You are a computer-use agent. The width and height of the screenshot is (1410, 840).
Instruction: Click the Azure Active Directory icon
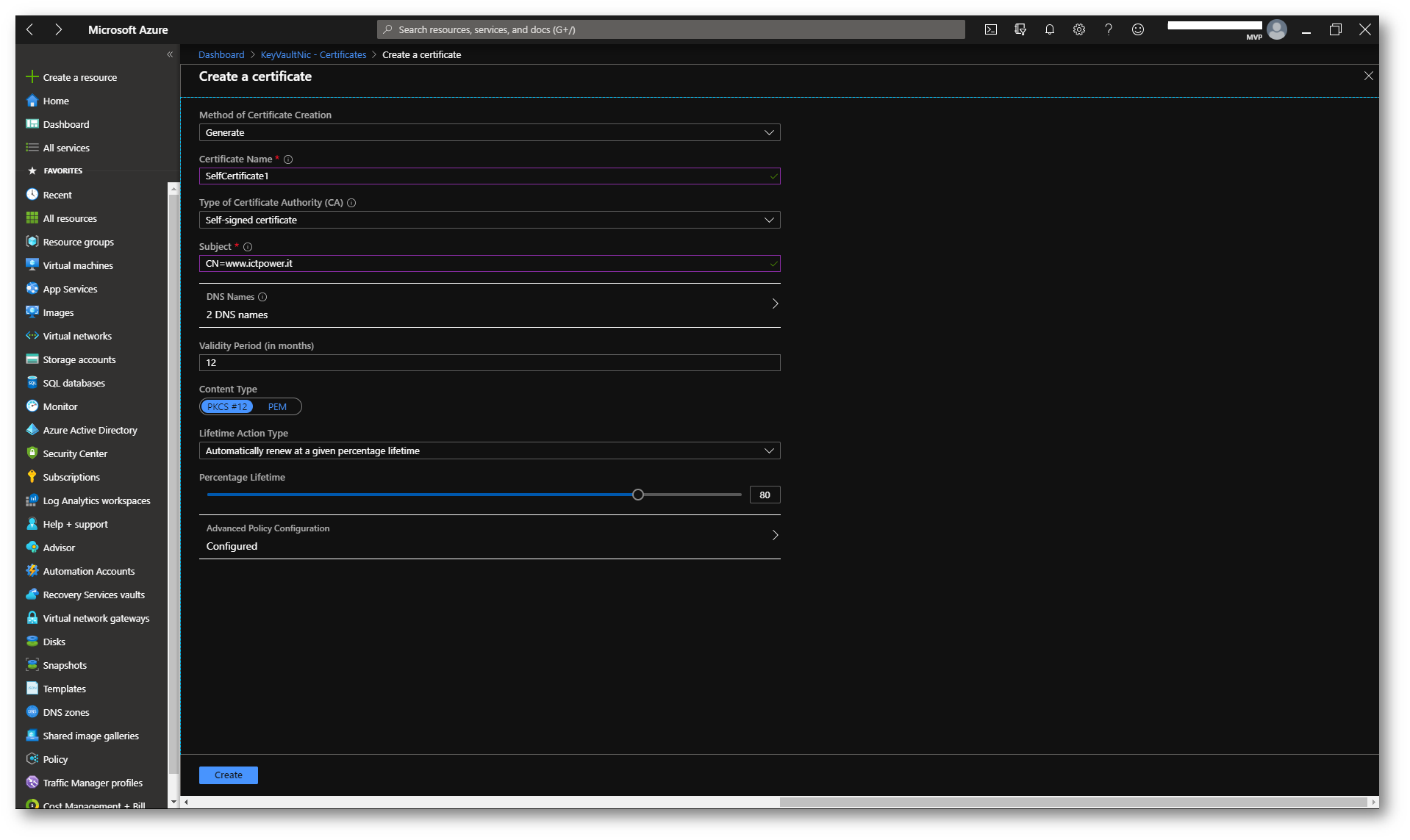point(32,429)
